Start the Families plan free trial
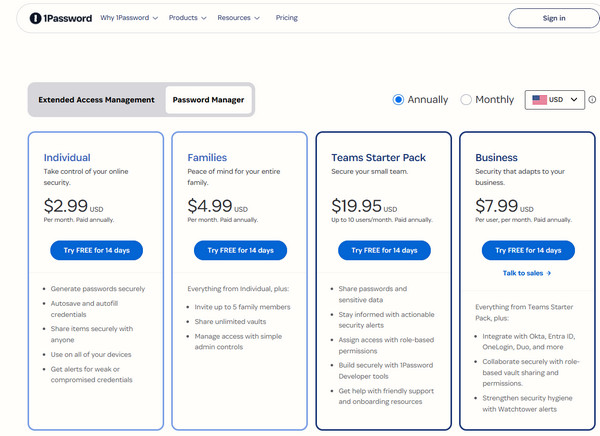Viewport: 600px width, 436px height. pos(240,250)
